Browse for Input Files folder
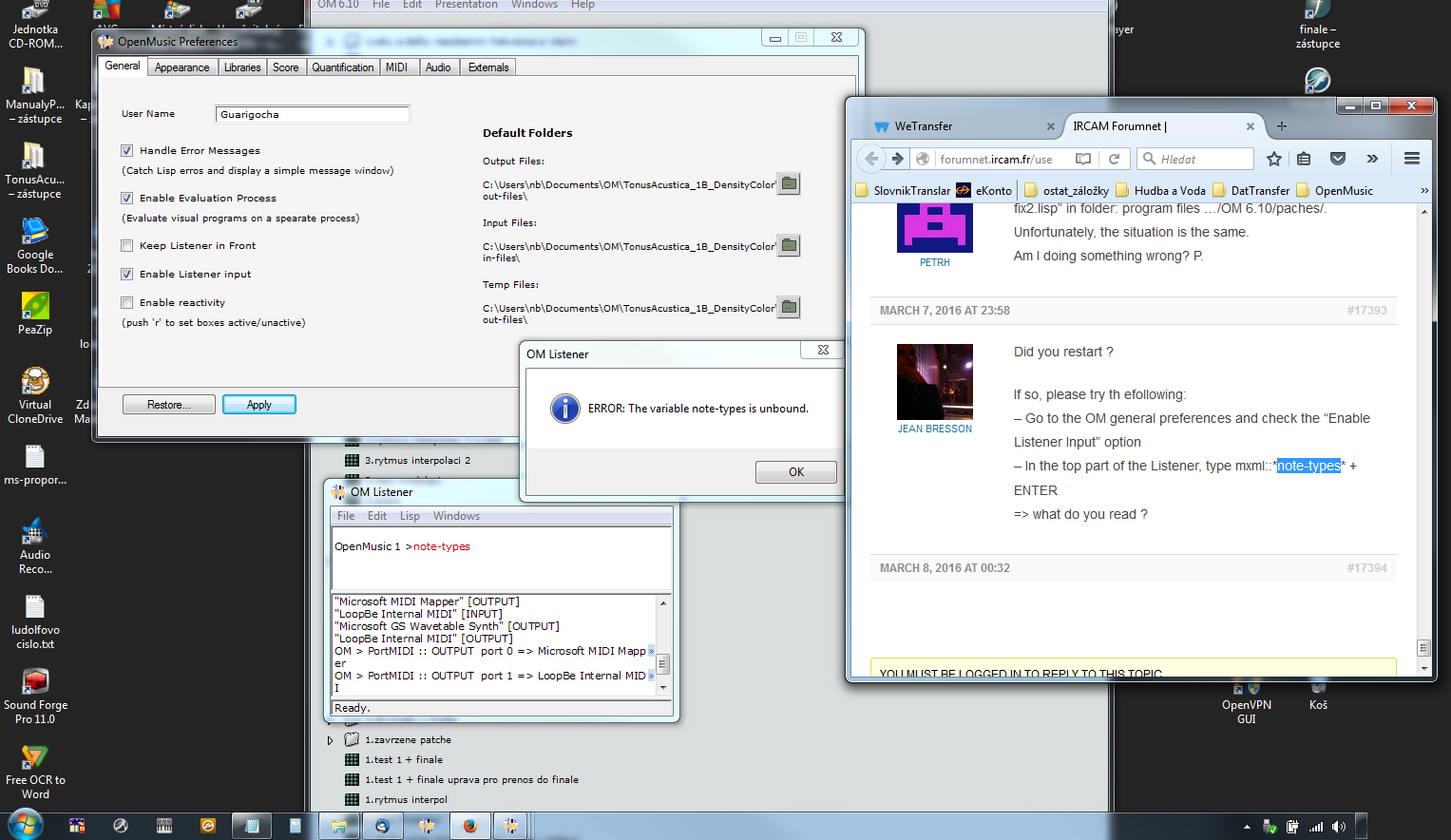The height and width of the screenshot is (840, 1451). pyautogui.click(x=789, y=245)
